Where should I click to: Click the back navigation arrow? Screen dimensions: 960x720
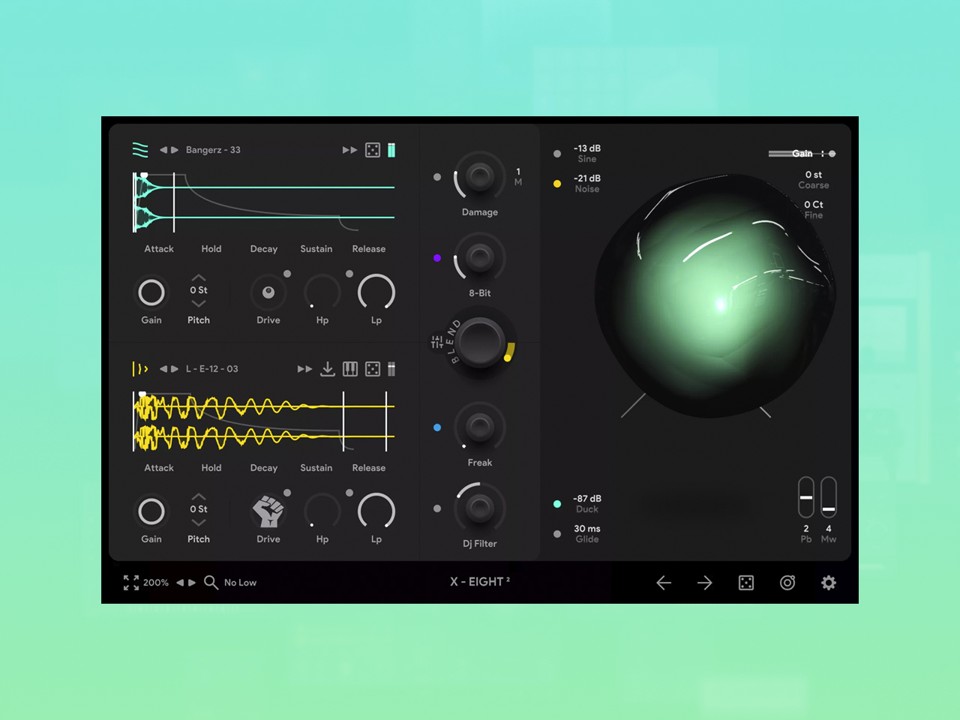[x=663, y=582]
